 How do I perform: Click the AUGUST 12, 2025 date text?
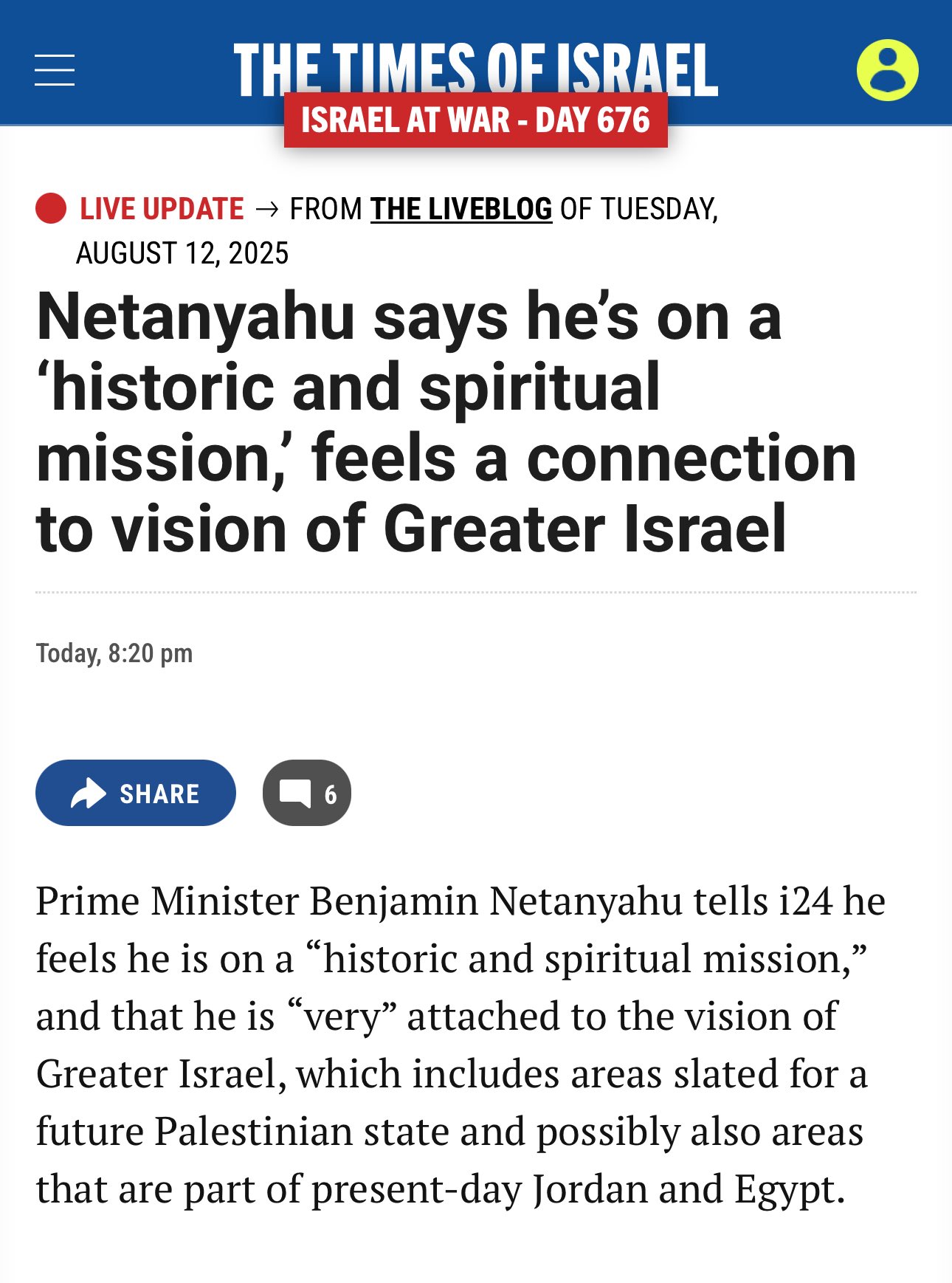tap(182, 253)
